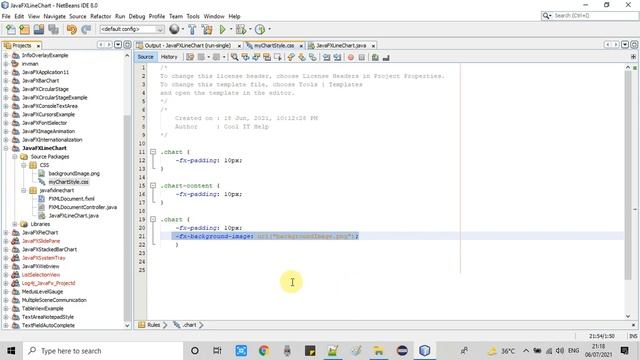Viewport: 640px width, 360px height.
Task: Open the Debug Project dropdown arrow
Action: (x=250, y=29)
